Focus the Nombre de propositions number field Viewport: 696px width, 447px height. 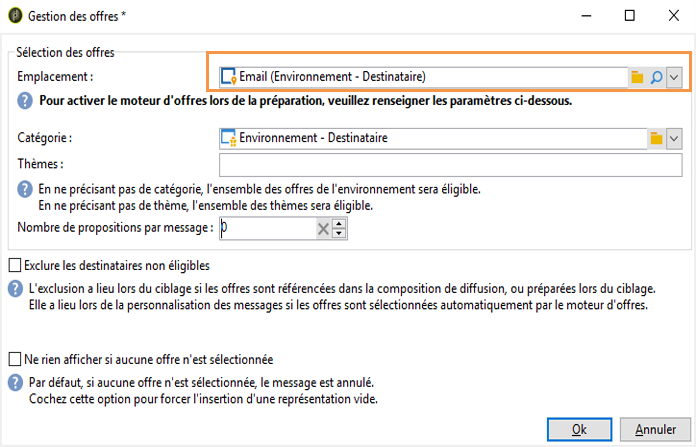coord(268,229)
